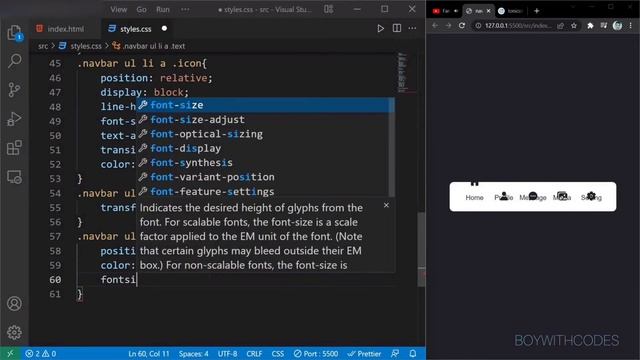
Task: Open the Manage gear in the activity bar
Action: [14, 333]
